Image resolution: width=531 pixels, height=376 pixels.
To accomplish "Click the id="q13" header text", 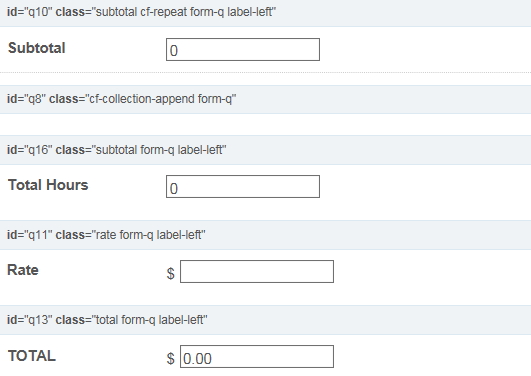I will [x=30, y=320].
